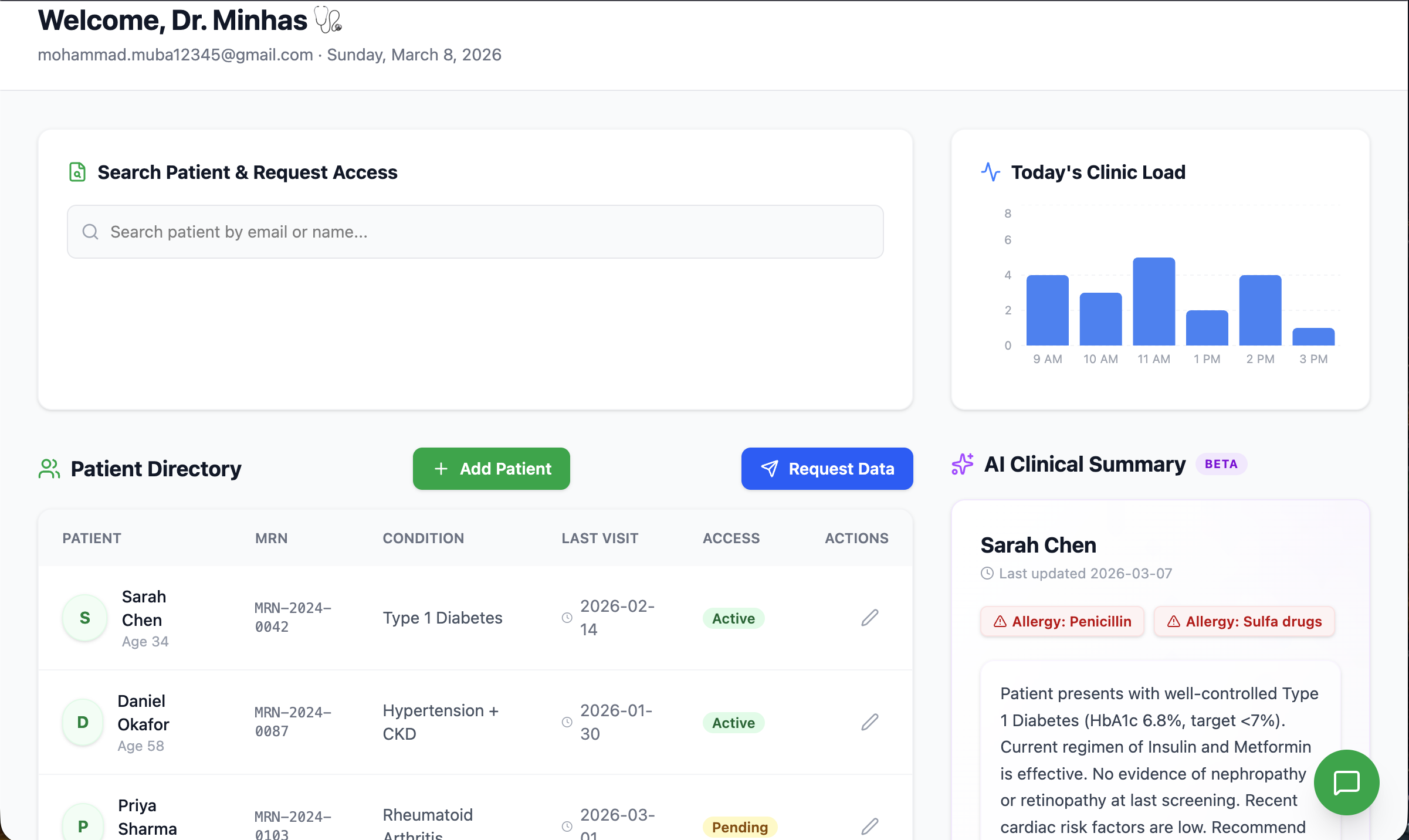The width and height of the screenshot is (1409, 840).
Task: Click the search patient document icon
Action: [77, 172]
